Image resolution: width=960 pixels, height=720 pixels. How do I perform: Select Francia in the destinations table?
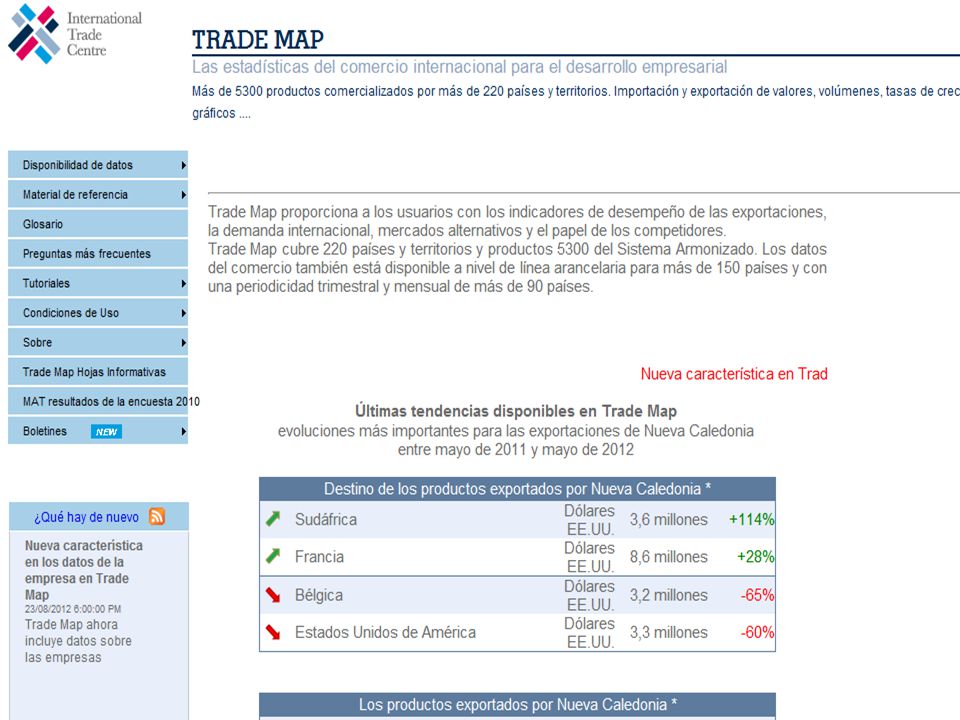(x=319, y=557)
